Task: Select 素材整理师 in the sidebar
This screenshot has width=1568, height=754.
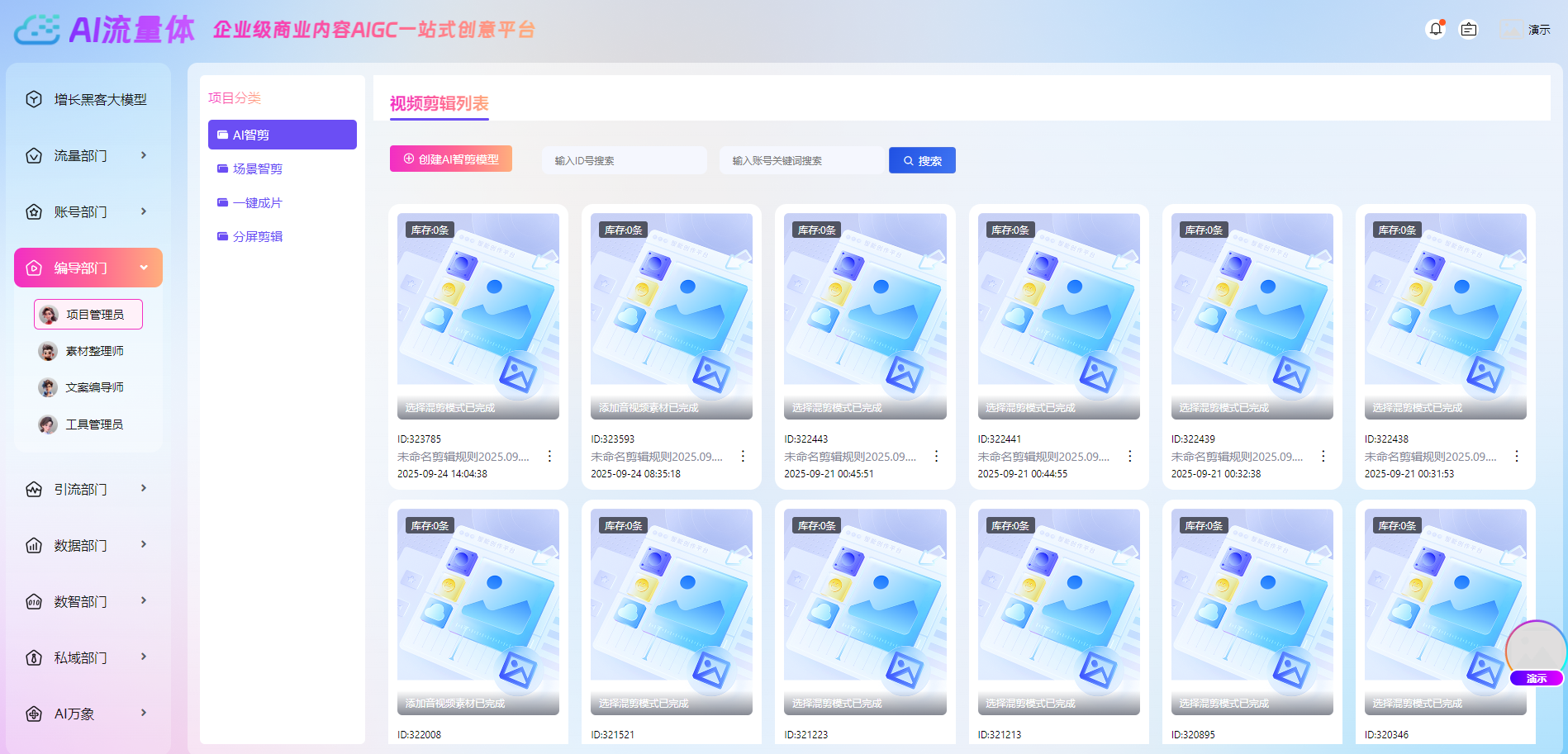Action: [x=93, y=350]
